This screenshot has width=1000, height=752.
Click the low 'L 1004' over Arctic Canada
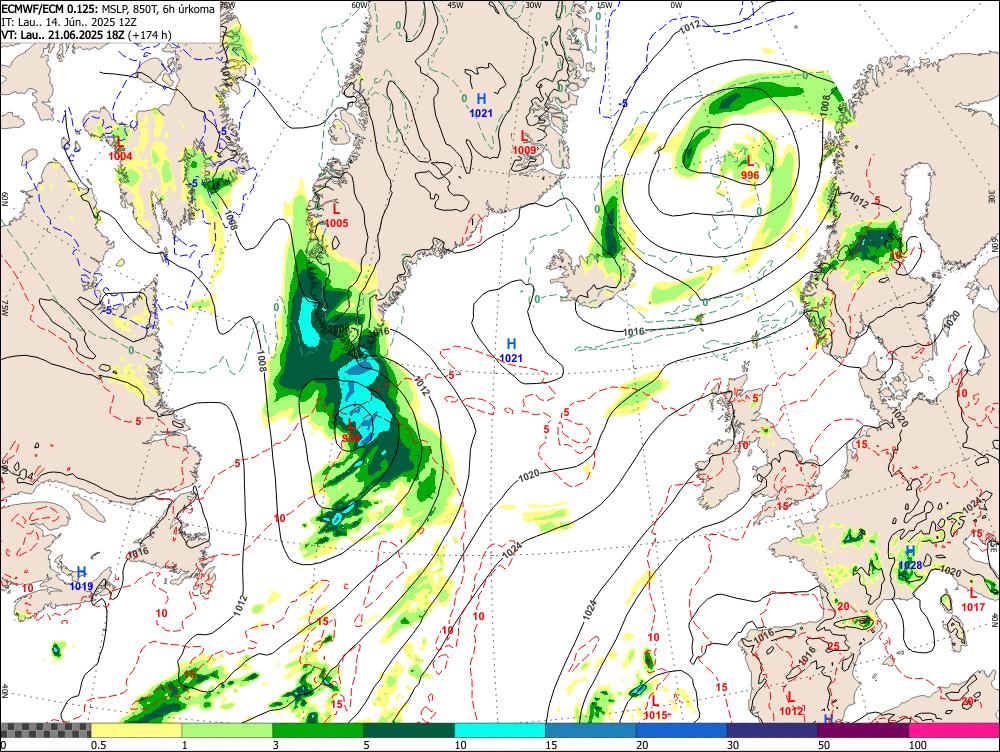(120, 149)
